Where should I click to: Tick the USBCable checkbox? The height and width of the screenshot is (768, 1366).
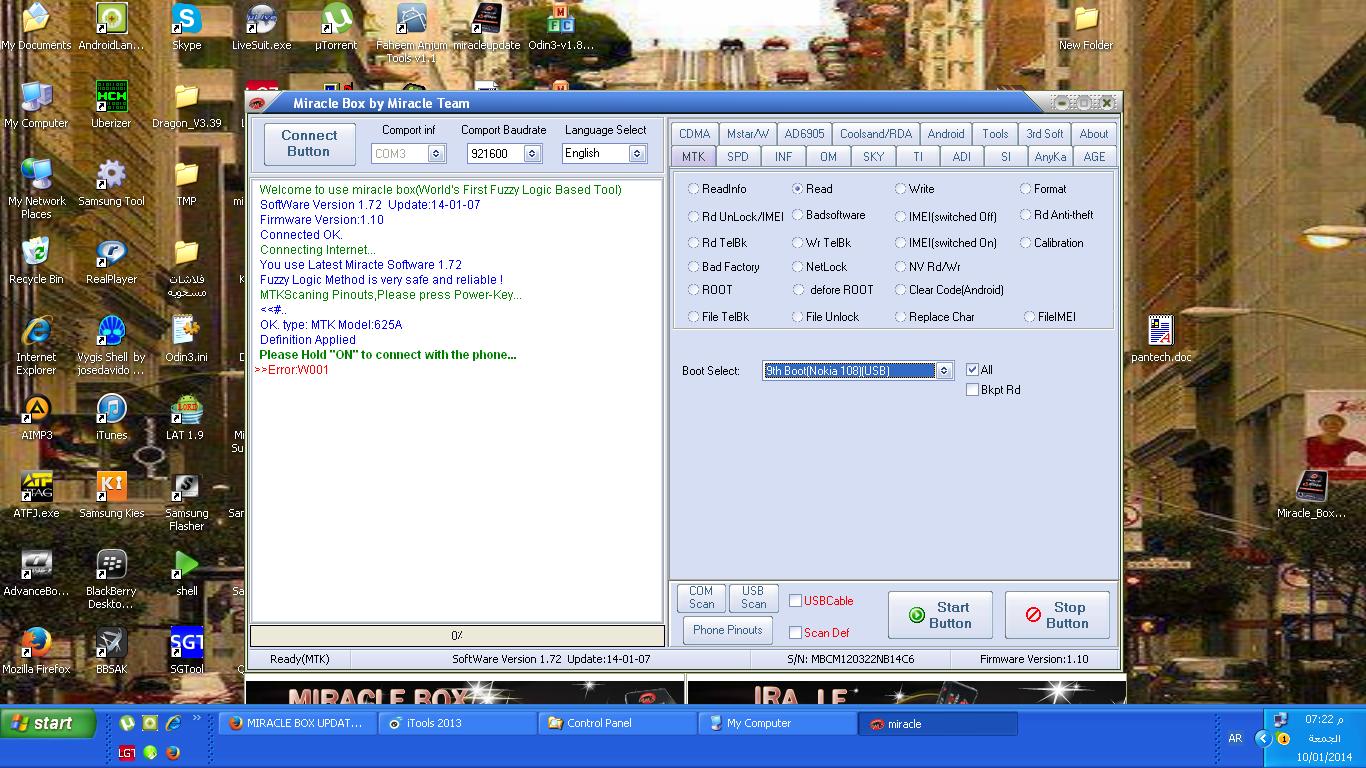(795, 601)
